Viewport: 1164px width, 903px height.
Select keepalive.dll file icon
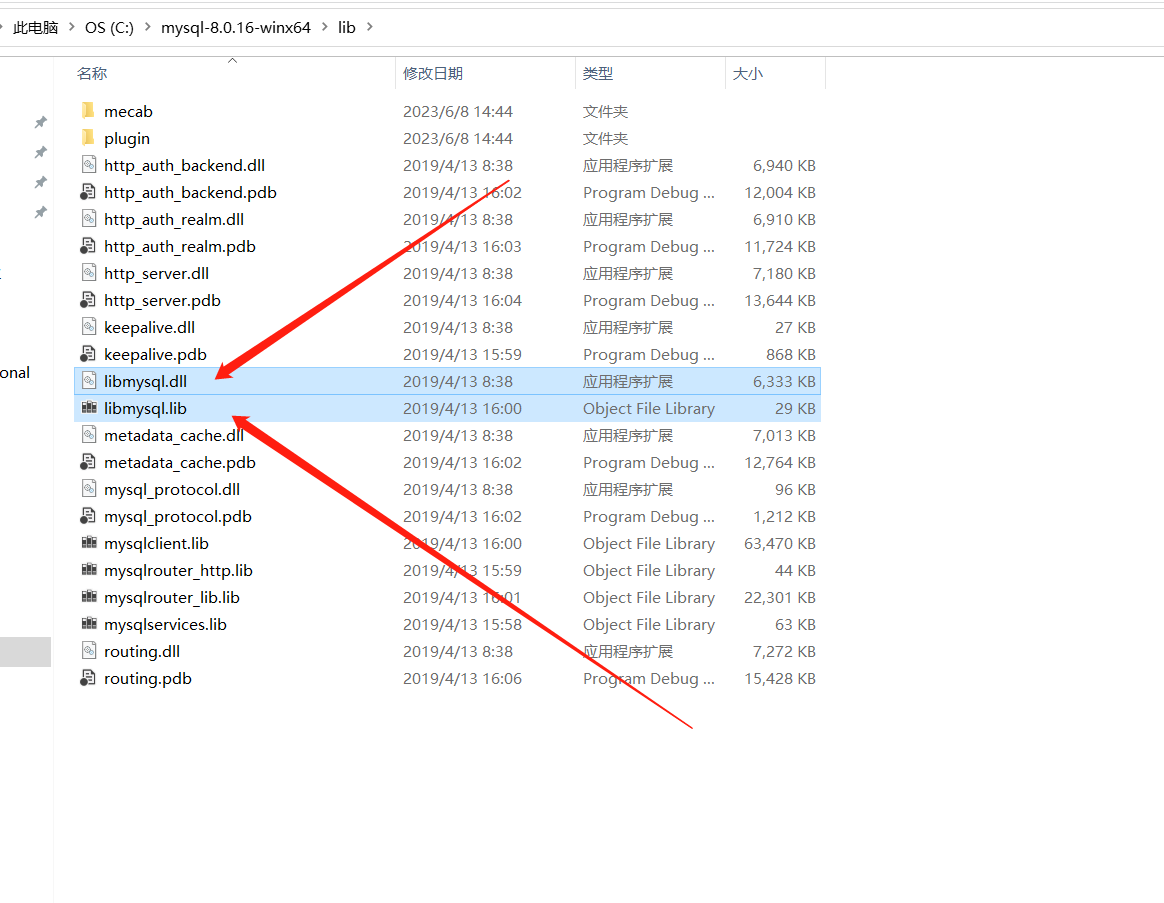coord(88,327)
